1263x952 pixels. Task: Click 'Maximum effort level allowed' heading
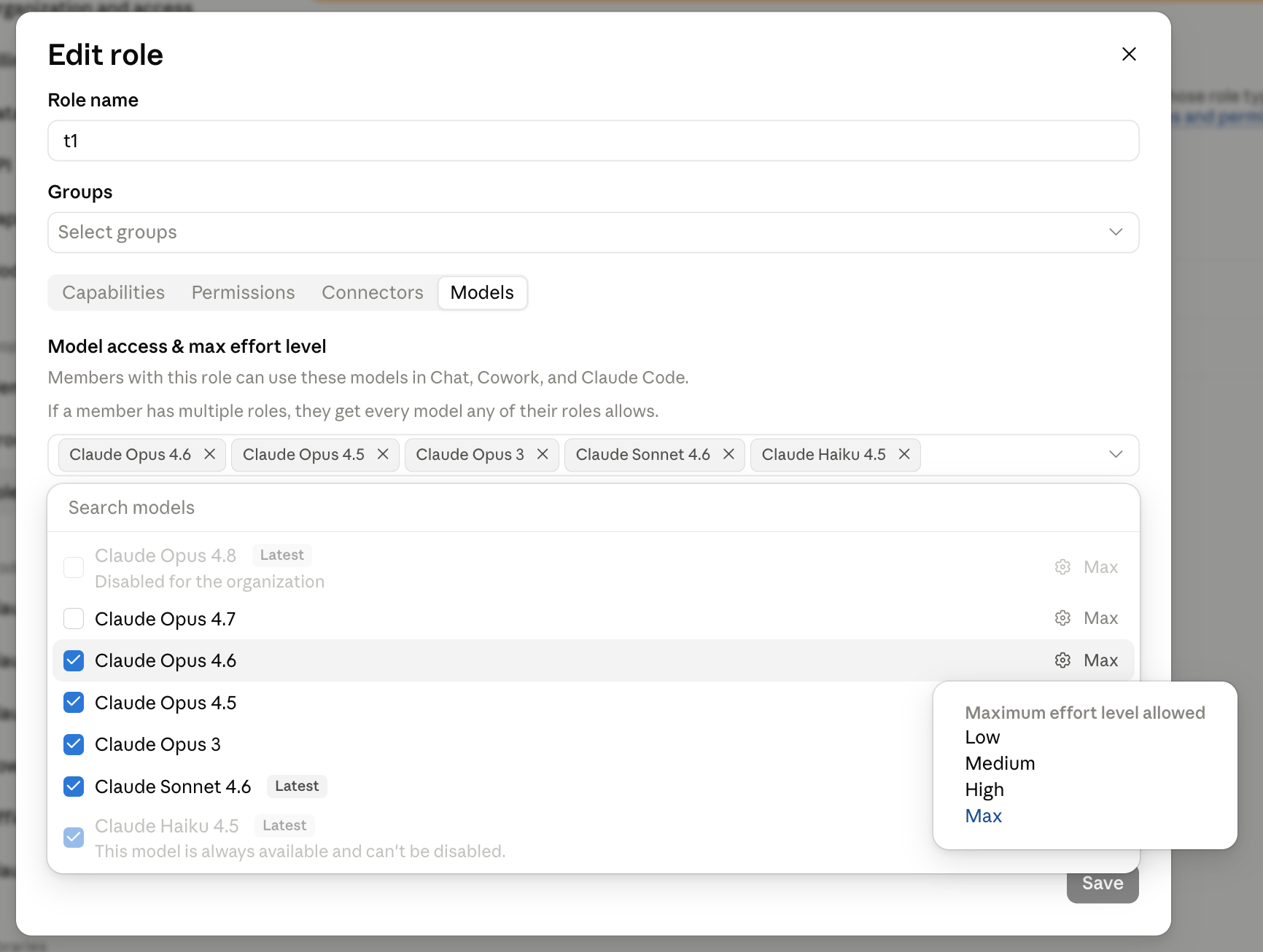[x=1085, y=713]
